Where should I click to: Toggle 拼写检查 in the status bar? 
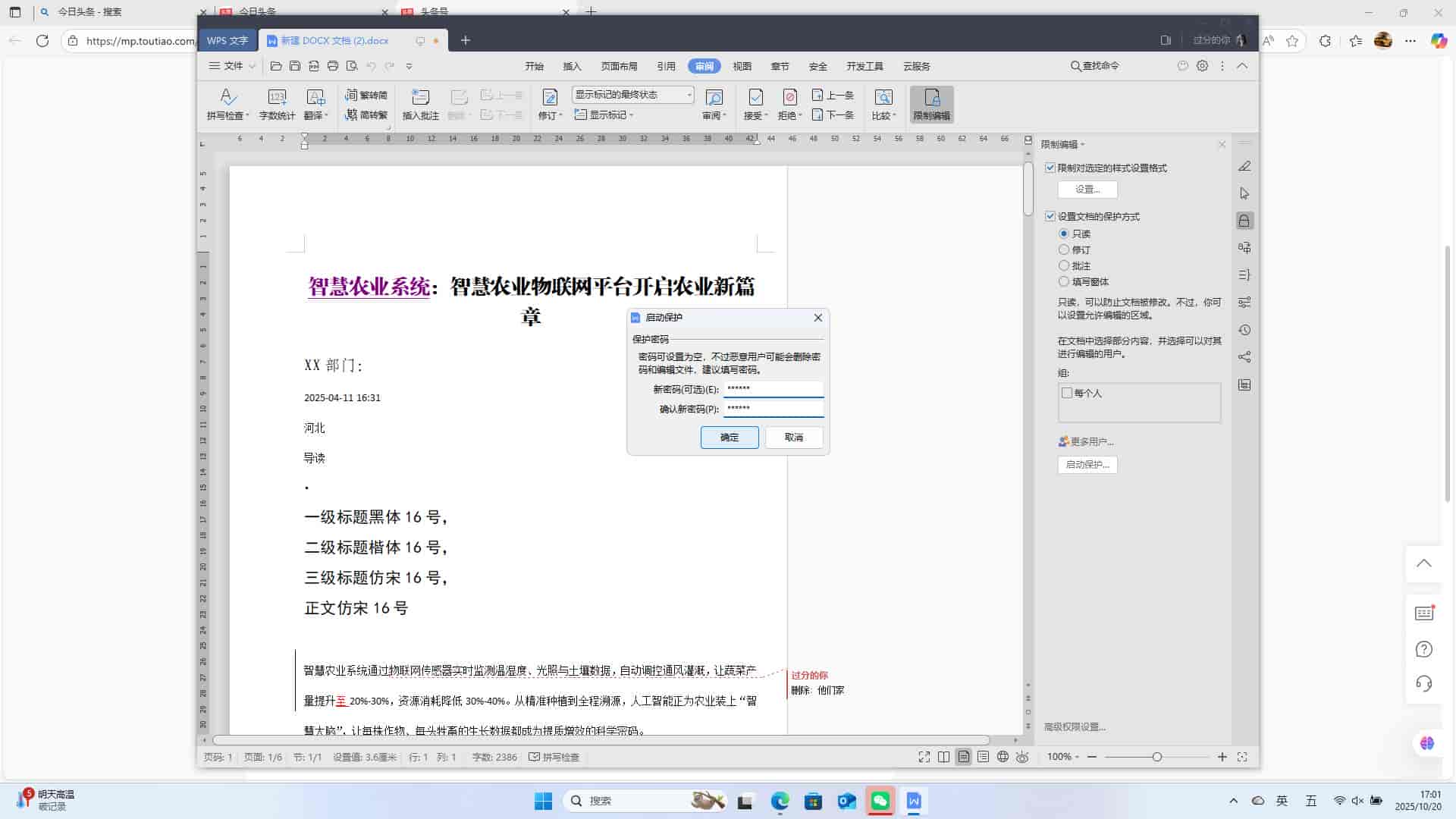coord(554,757)
